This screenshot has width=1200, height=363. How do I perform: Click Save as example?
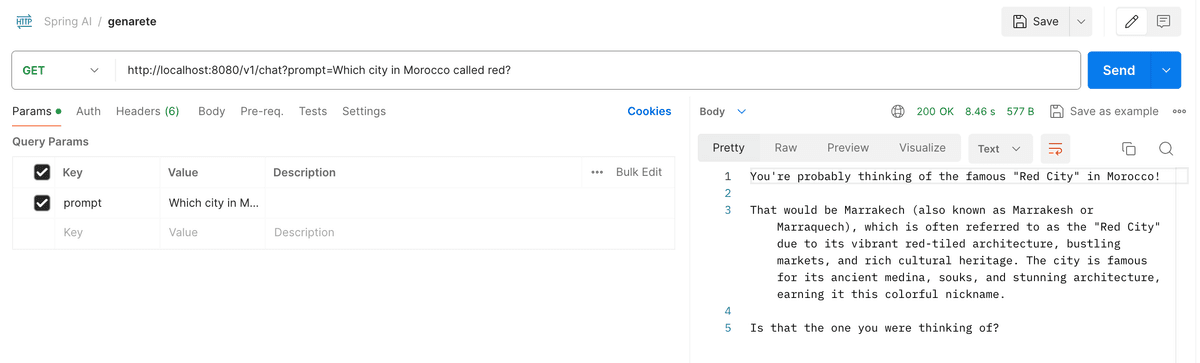1104,111
